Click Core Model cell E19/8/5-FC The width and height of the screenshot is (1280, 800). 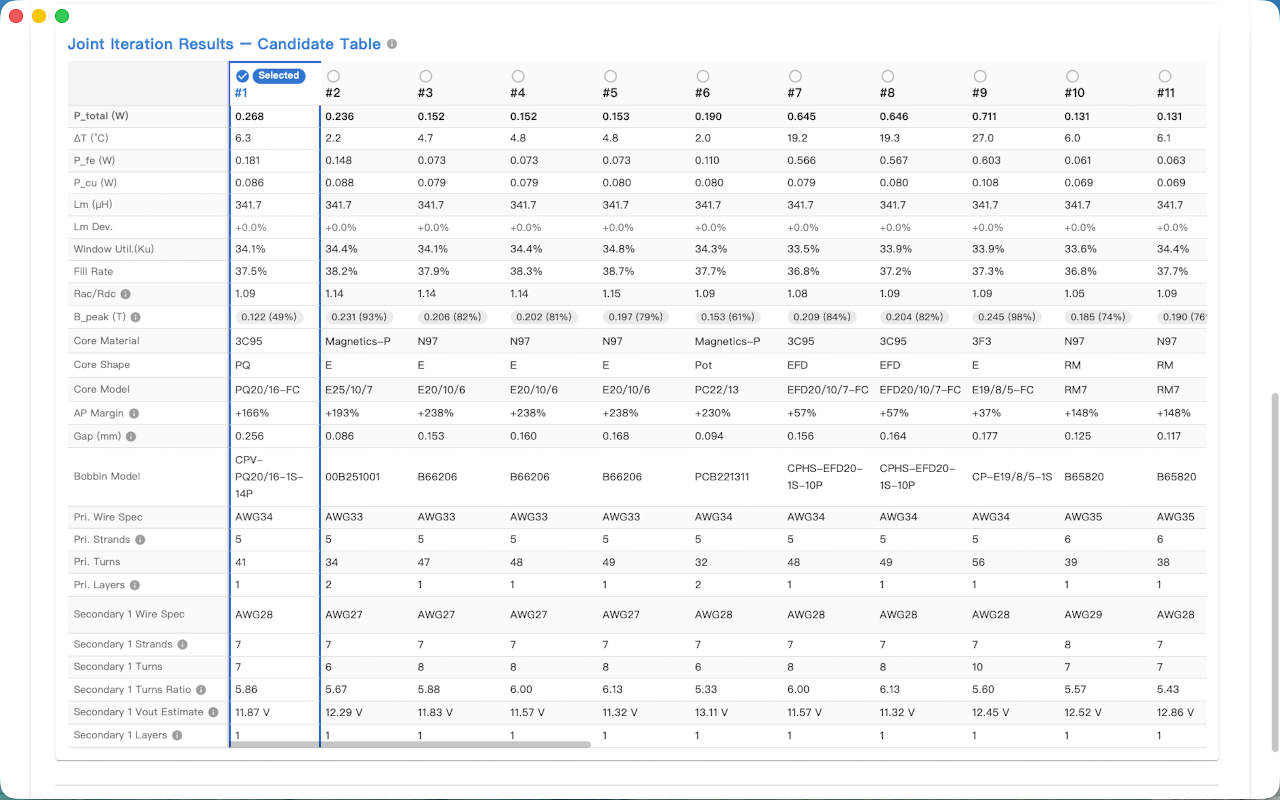[1002, 389]
